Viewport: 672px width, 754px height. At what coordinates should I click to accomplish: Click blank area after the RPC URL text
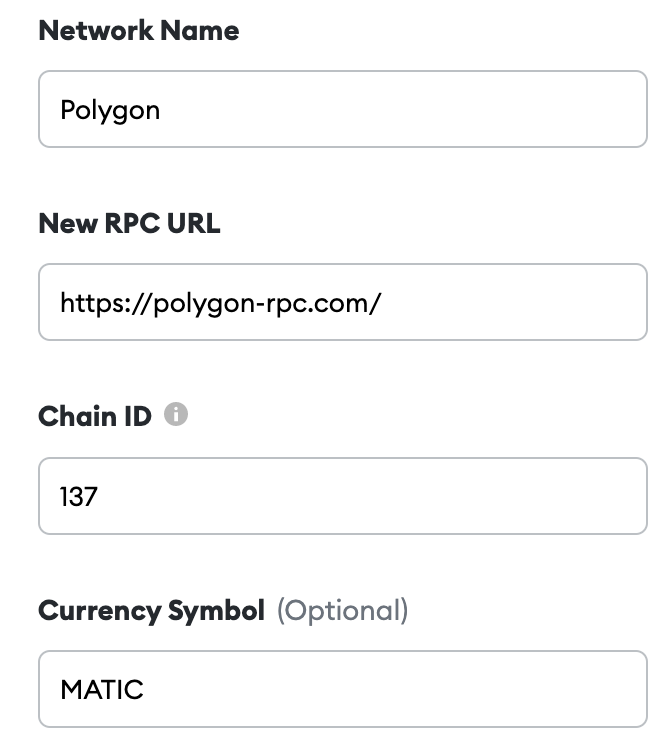click(510, 302)
